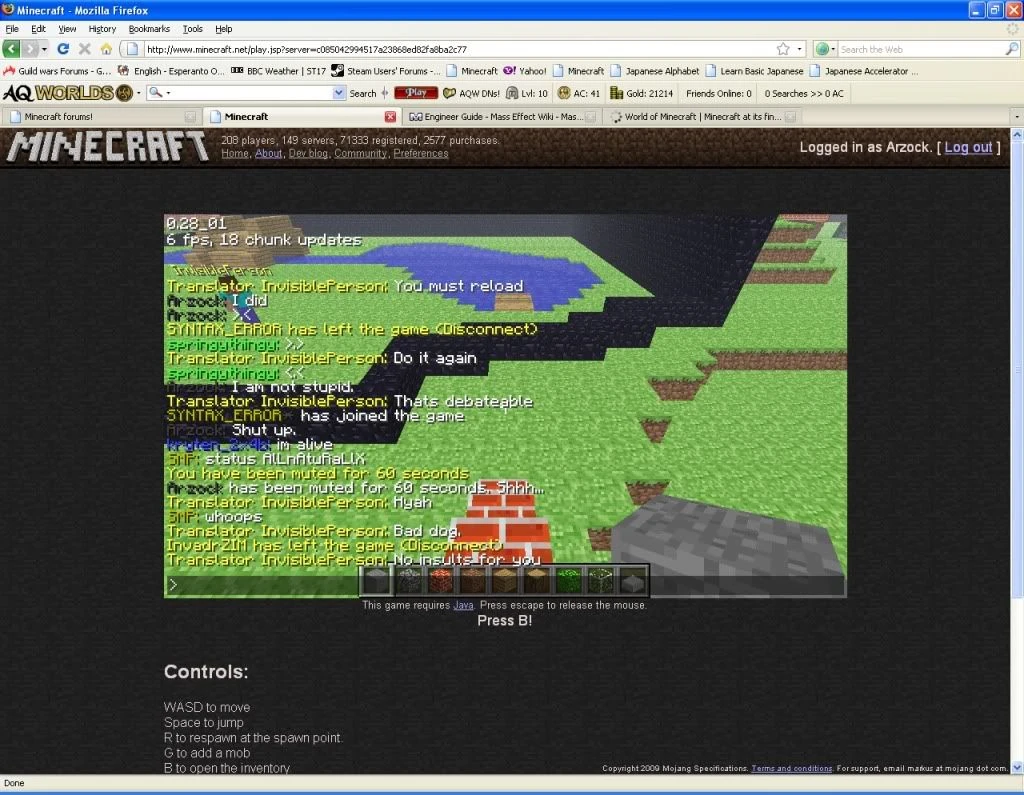Click the Gold stack icon on AQ toolbar

pyautogui.click(x=616, y=93)
